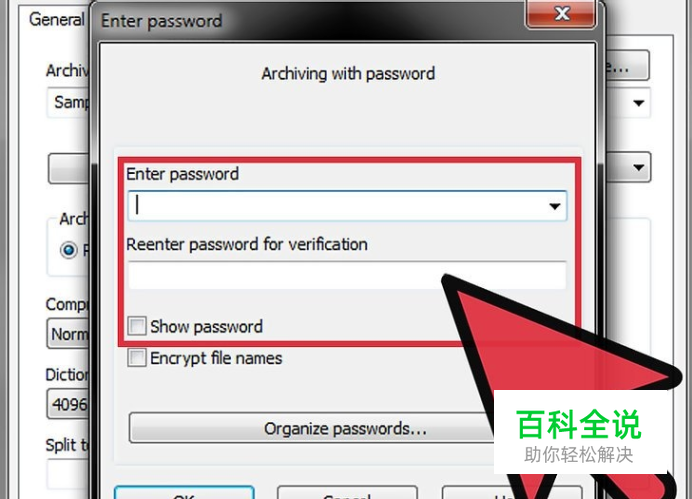The height and width of the screenshot is (499, 692).
Task: Click the archive name Sample field
Action: [x=68, y=102]
